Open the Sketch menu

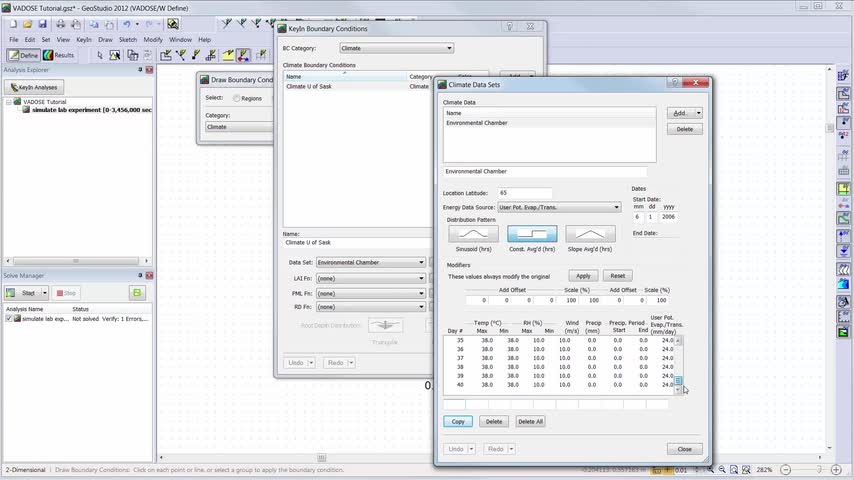pos(128,40)
